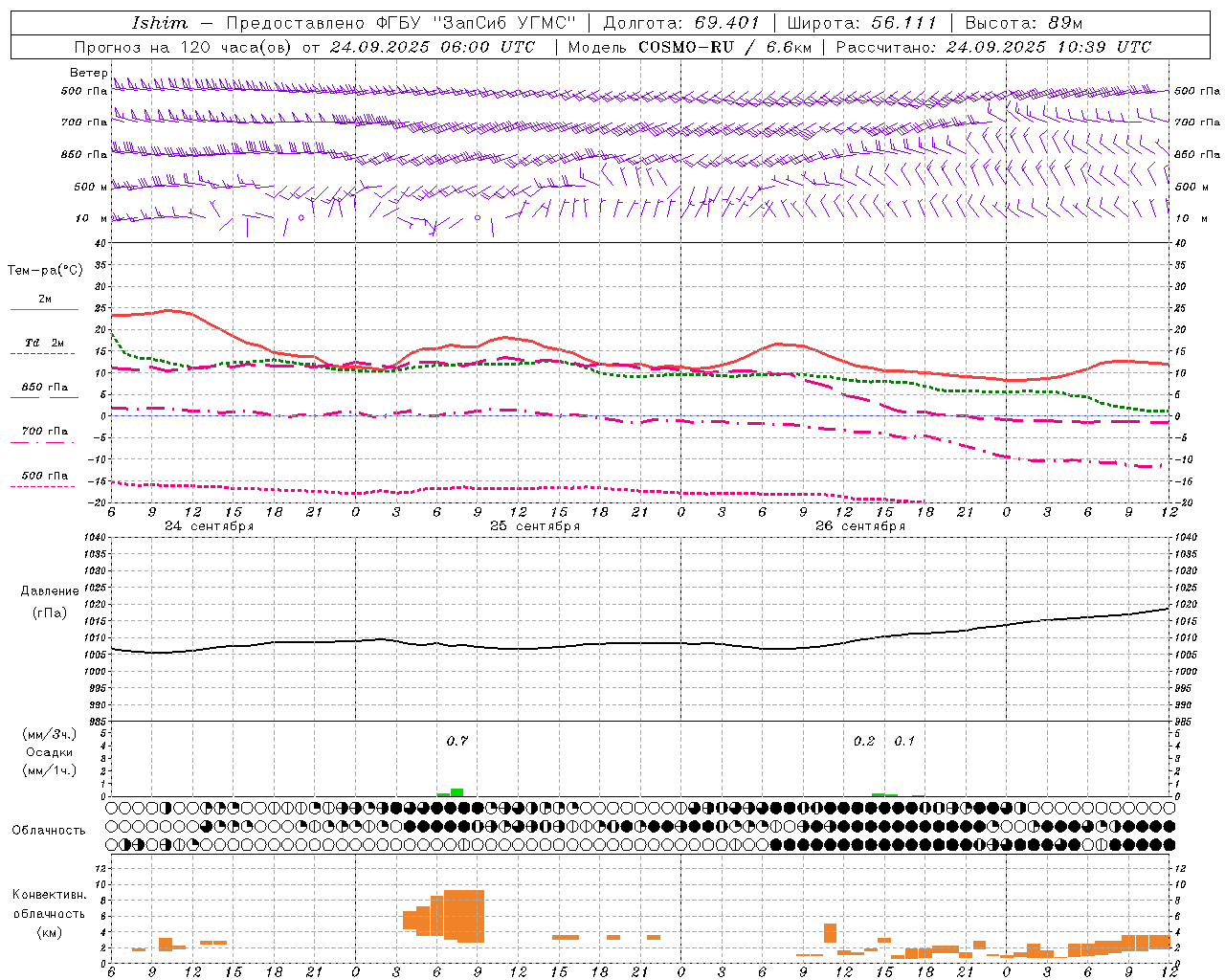
Task: Click the 24 сентября date label
Action: (210, 526)
